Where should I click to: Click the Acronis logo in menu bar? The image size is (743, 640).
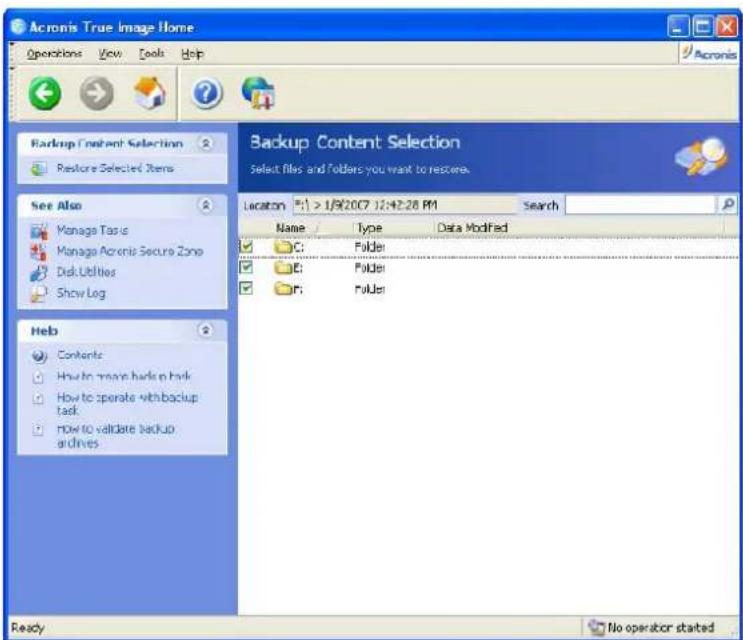[709, 54]
